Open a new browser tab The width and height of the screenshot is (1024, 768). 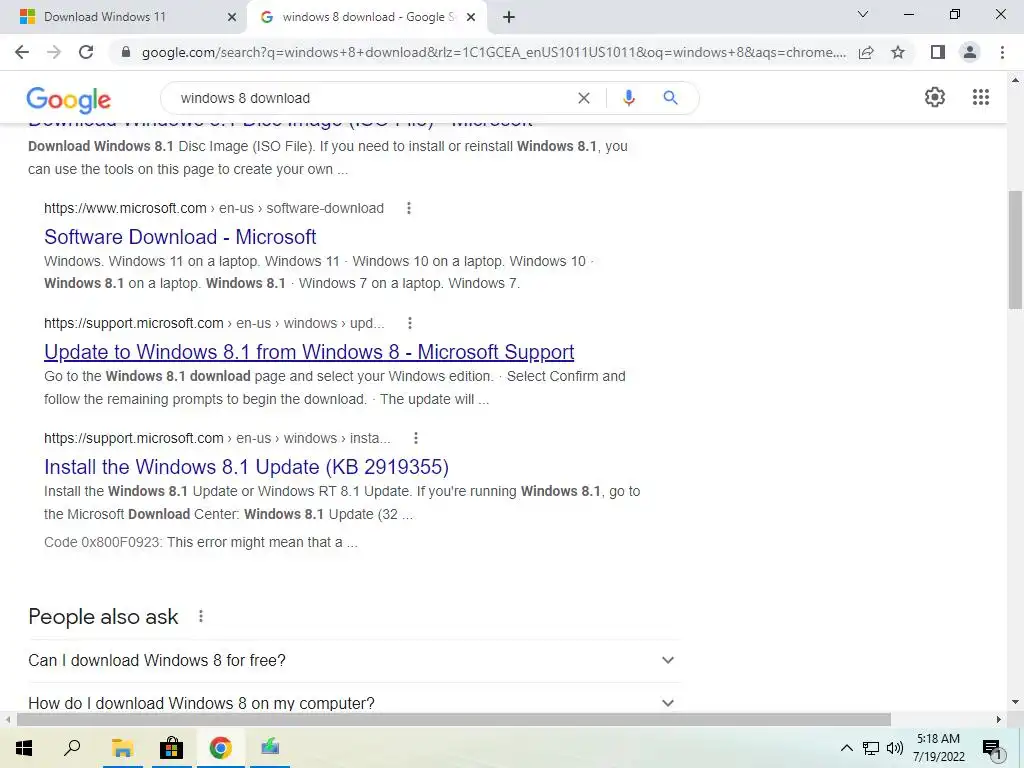tap(509, 18)
